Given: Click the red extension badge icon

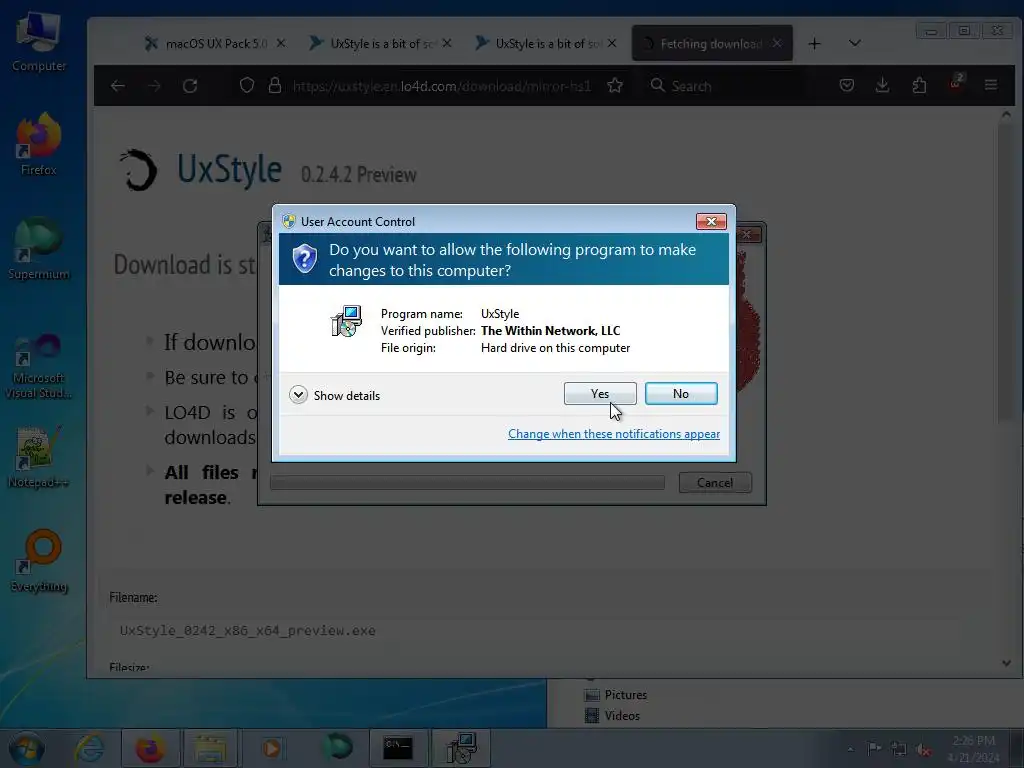Looking at the screenshot, I should tap(955, 84).
